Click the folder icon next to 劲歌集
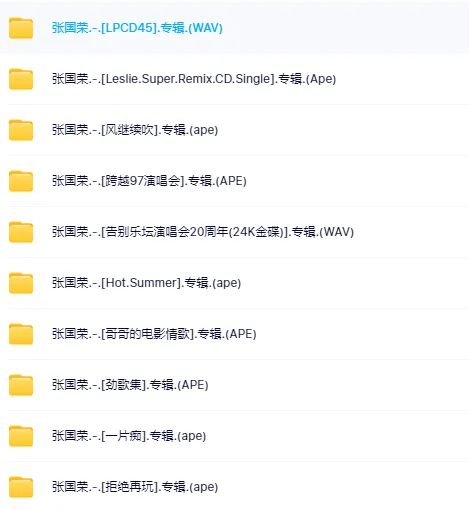Screen dimensions: 469x510 tap(21, 385)
